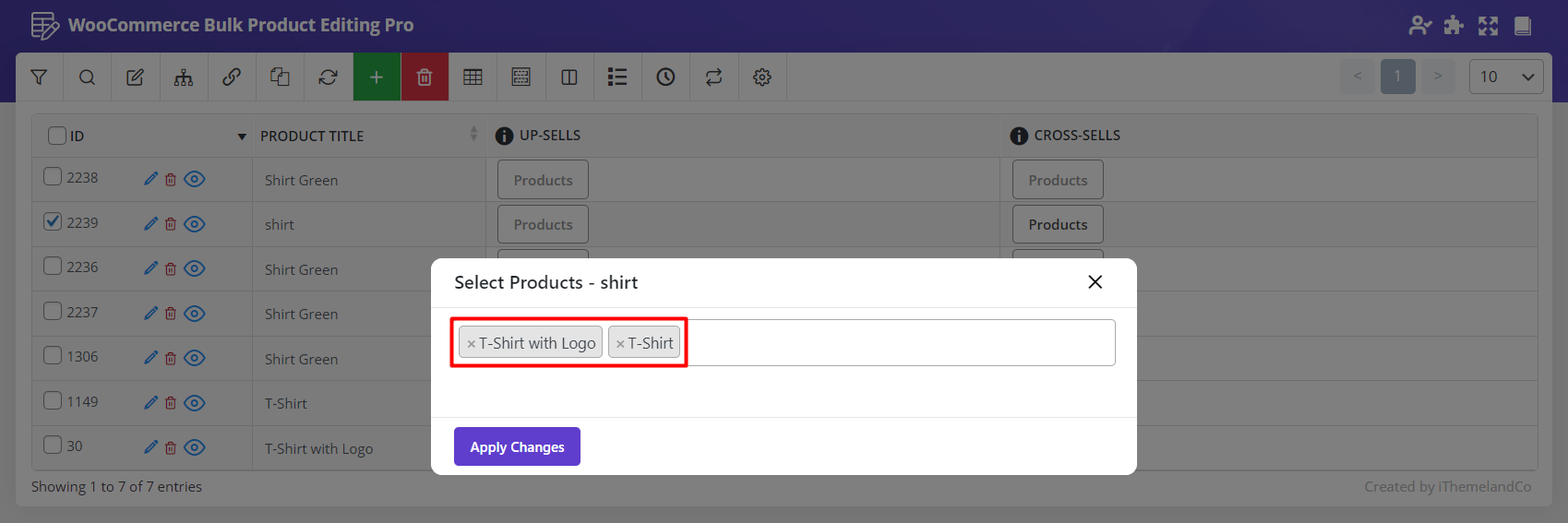
Task: Click the link chain toolbar icon
Action: tap(232, 77)
